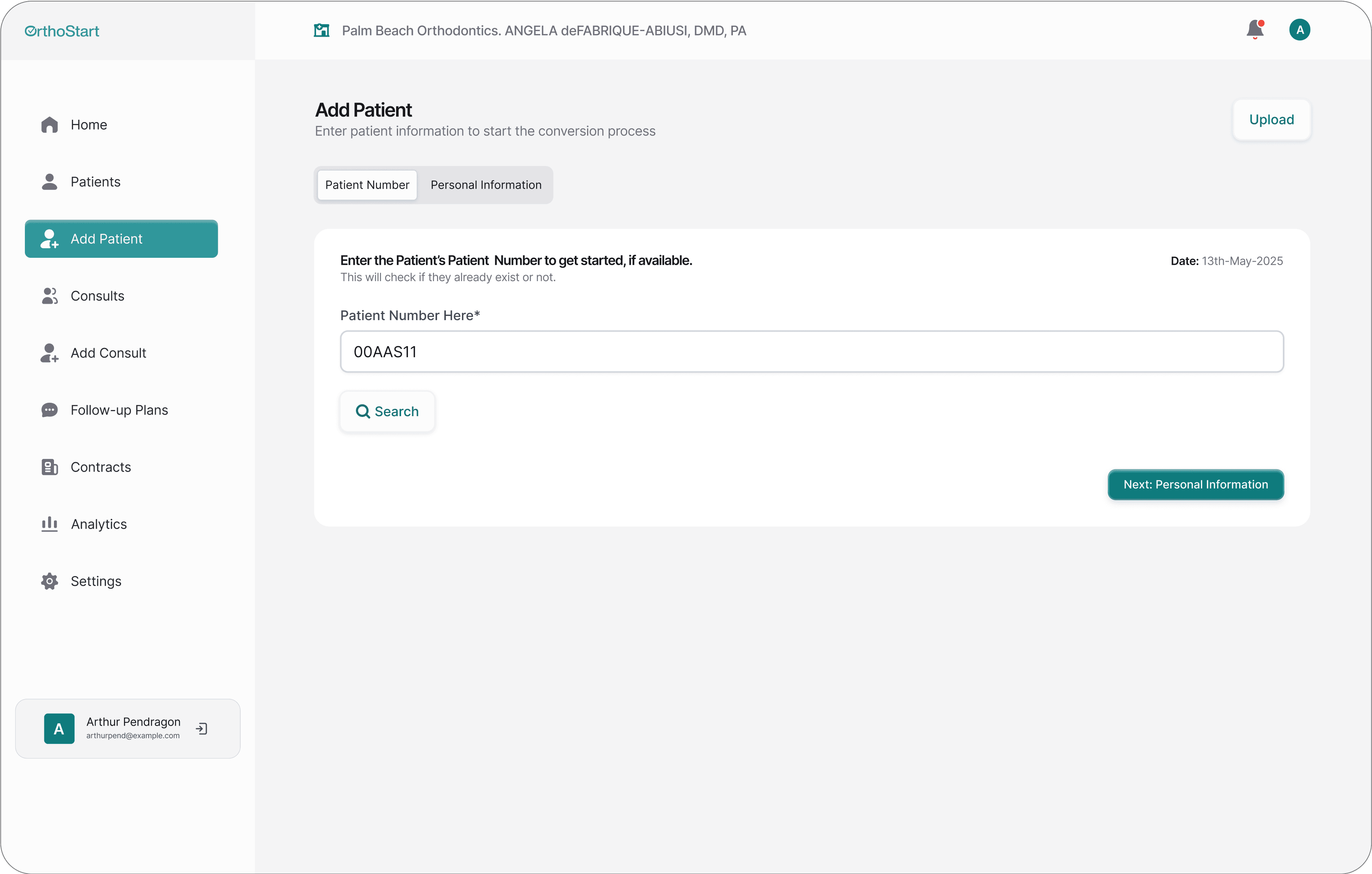Switch to the Personal Information tab
Screen dimensions: 1372x874
486,185
